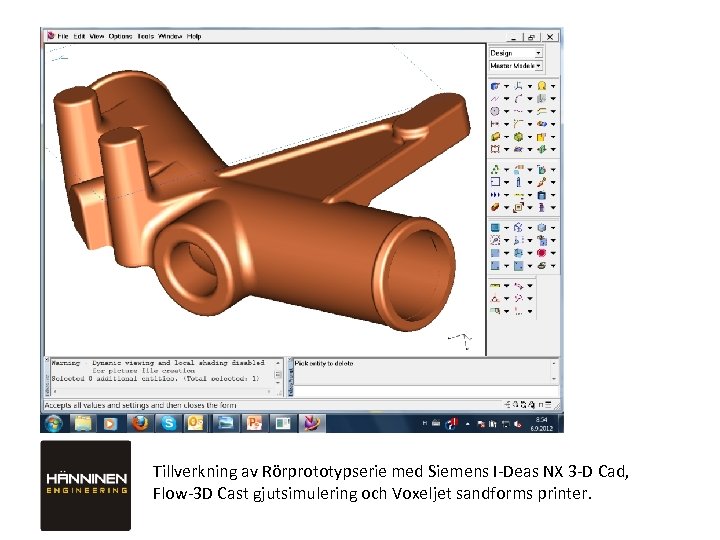Select the yellow solid block icon
Image resolution: width=720 pixels, height=540 pixels.
[495, 137]
